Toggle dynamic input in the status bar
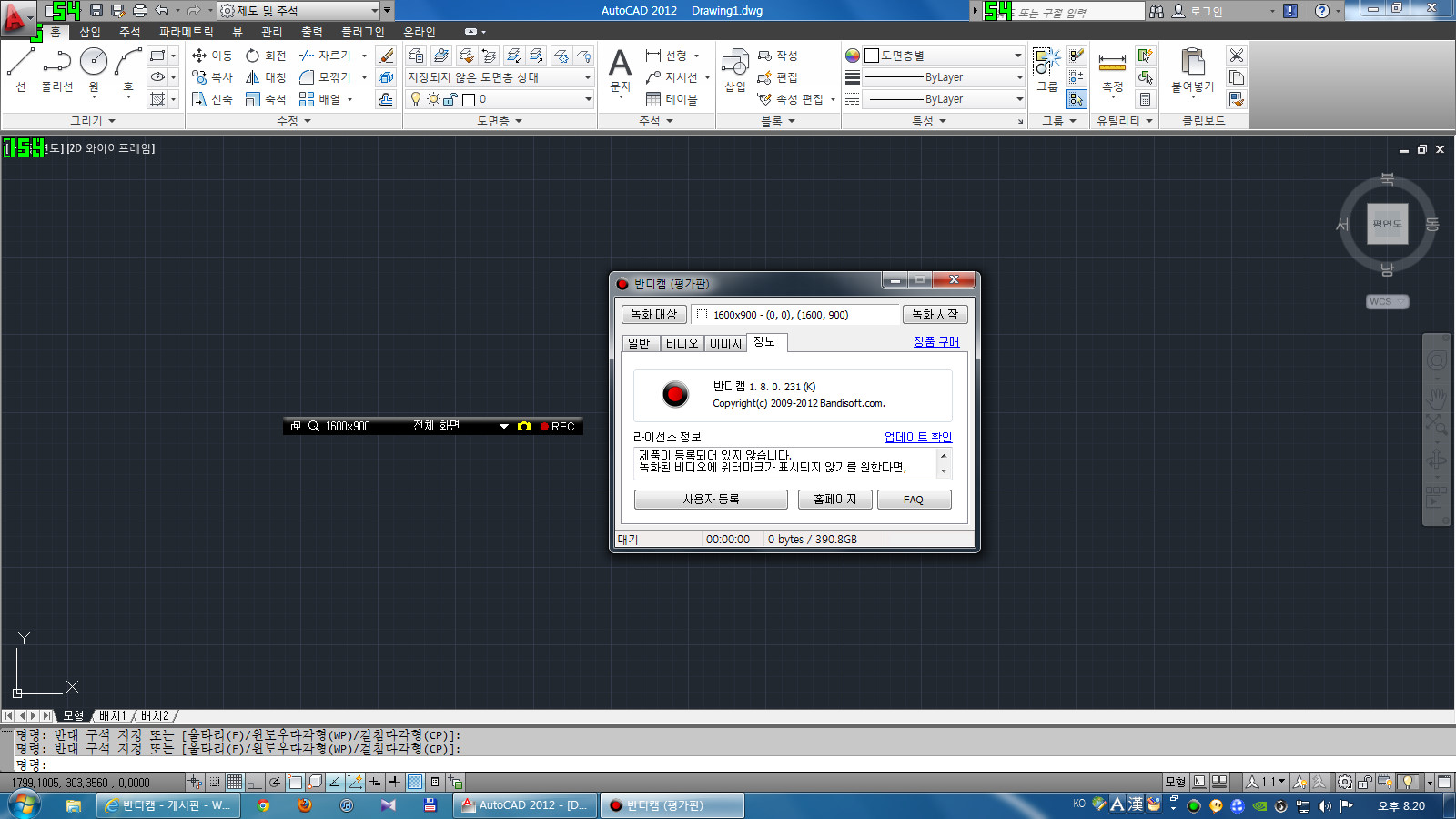 tap(375, 782)
